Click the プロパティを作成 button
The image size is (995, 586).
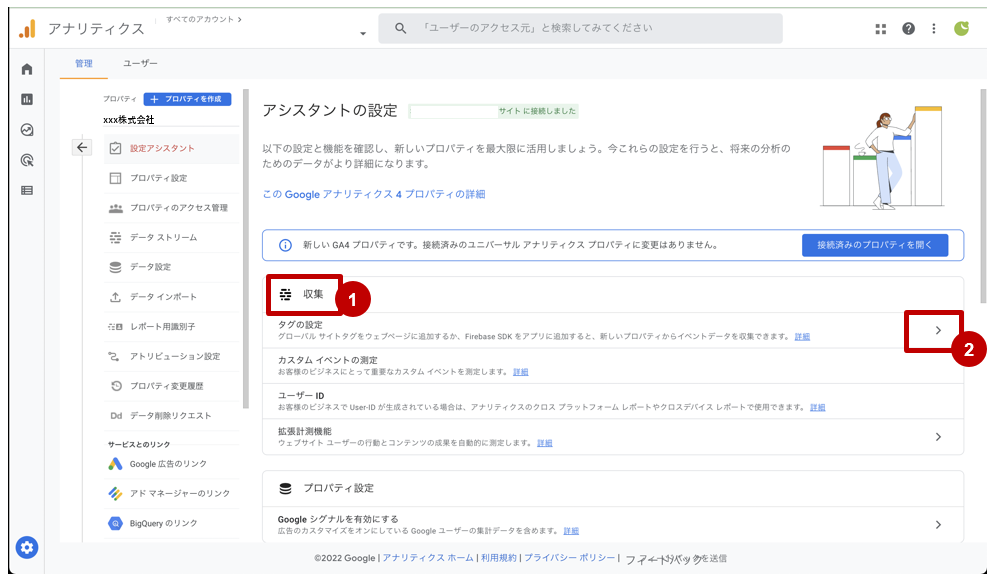click(x=187, y=99)
